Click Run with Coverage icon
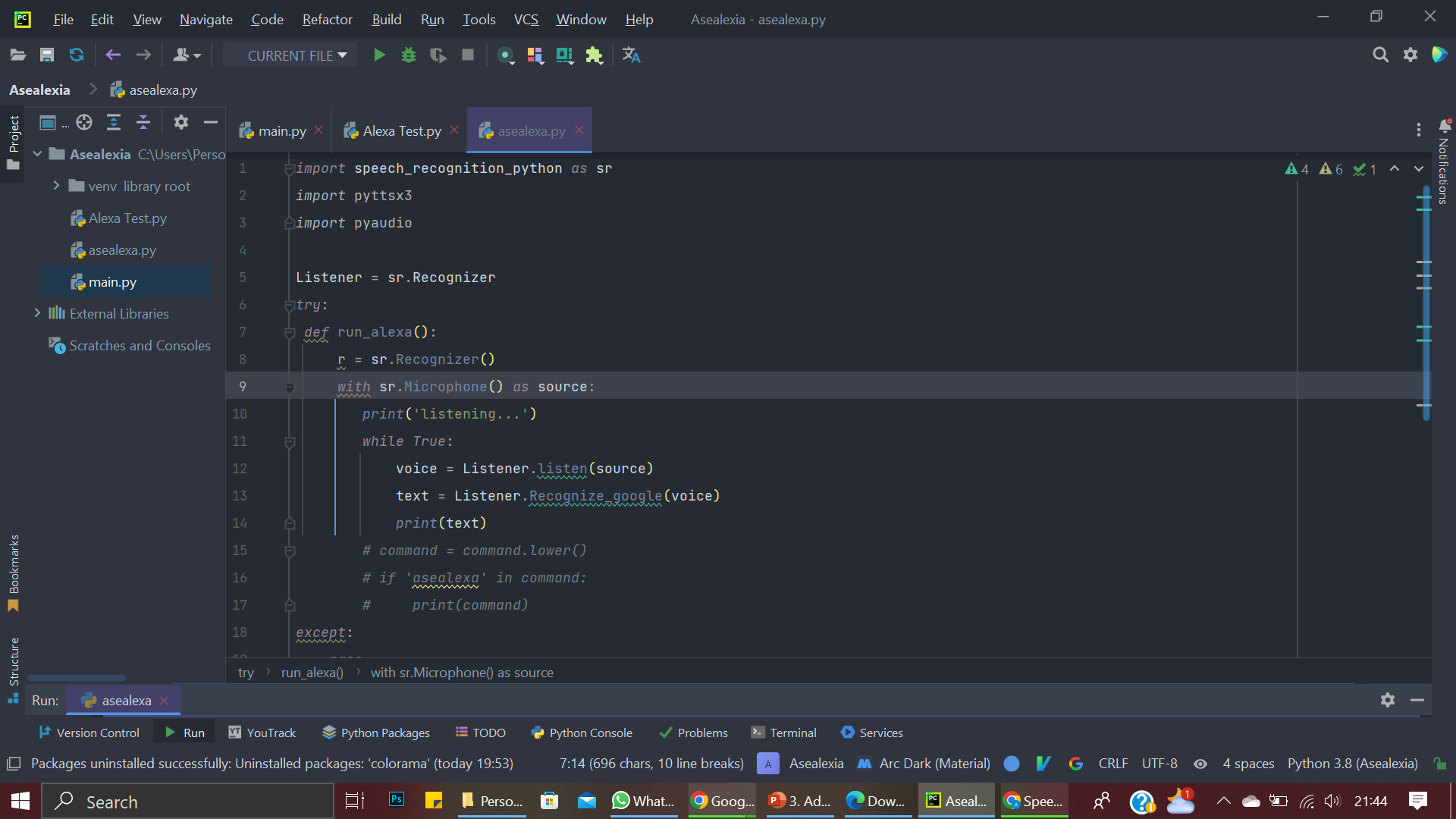Image resolution: width=1456 pixels, height=819 pixels. [438, 55]
